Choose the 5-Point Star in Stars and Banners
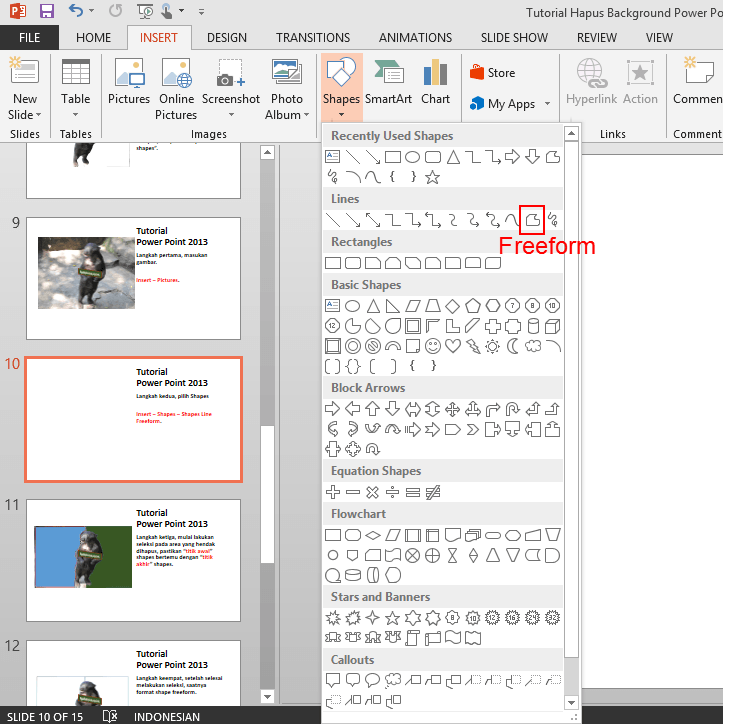 point(392,618)
